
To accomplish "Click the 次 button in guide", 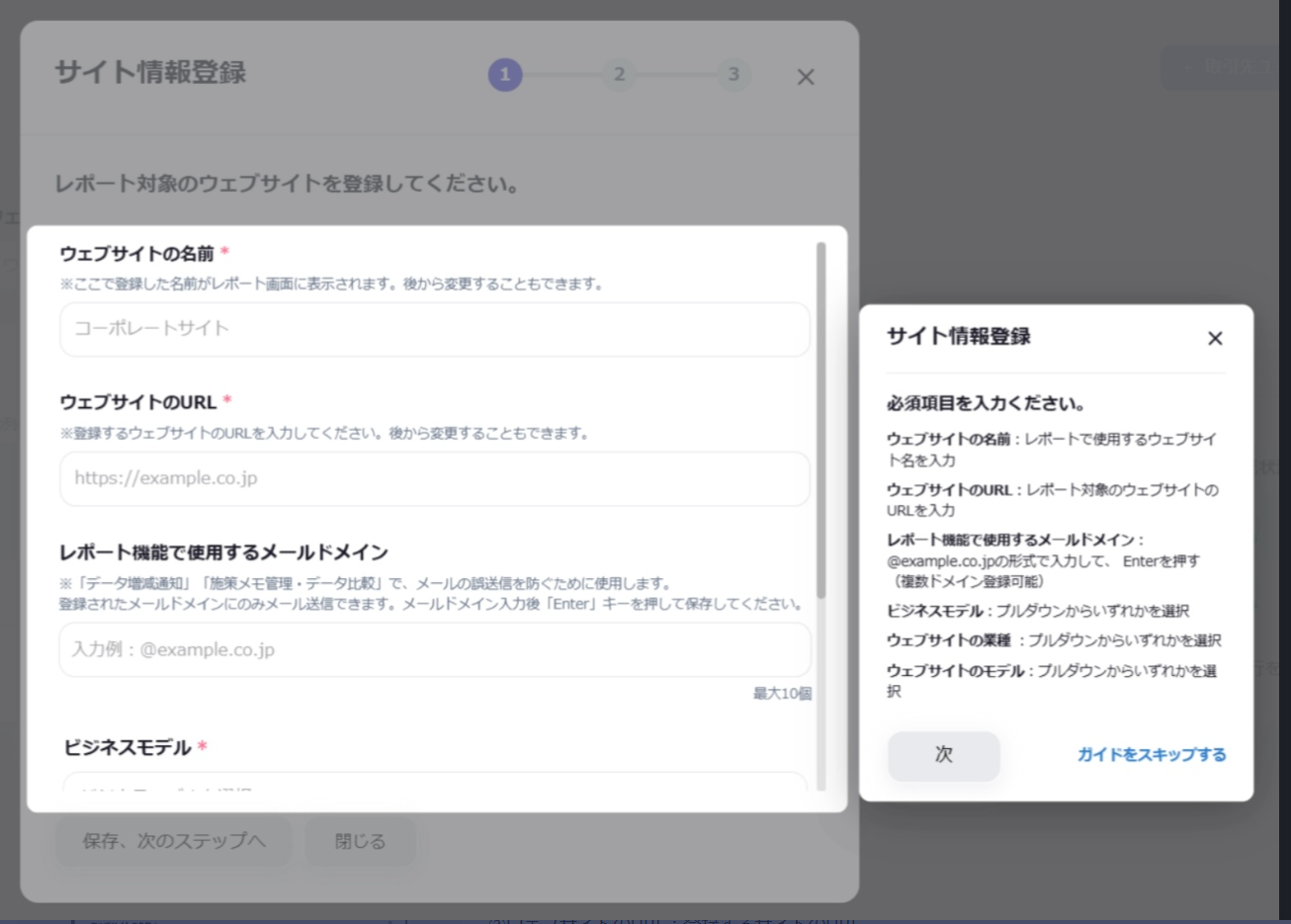I will pyautogui.click(x=943, y=755).
